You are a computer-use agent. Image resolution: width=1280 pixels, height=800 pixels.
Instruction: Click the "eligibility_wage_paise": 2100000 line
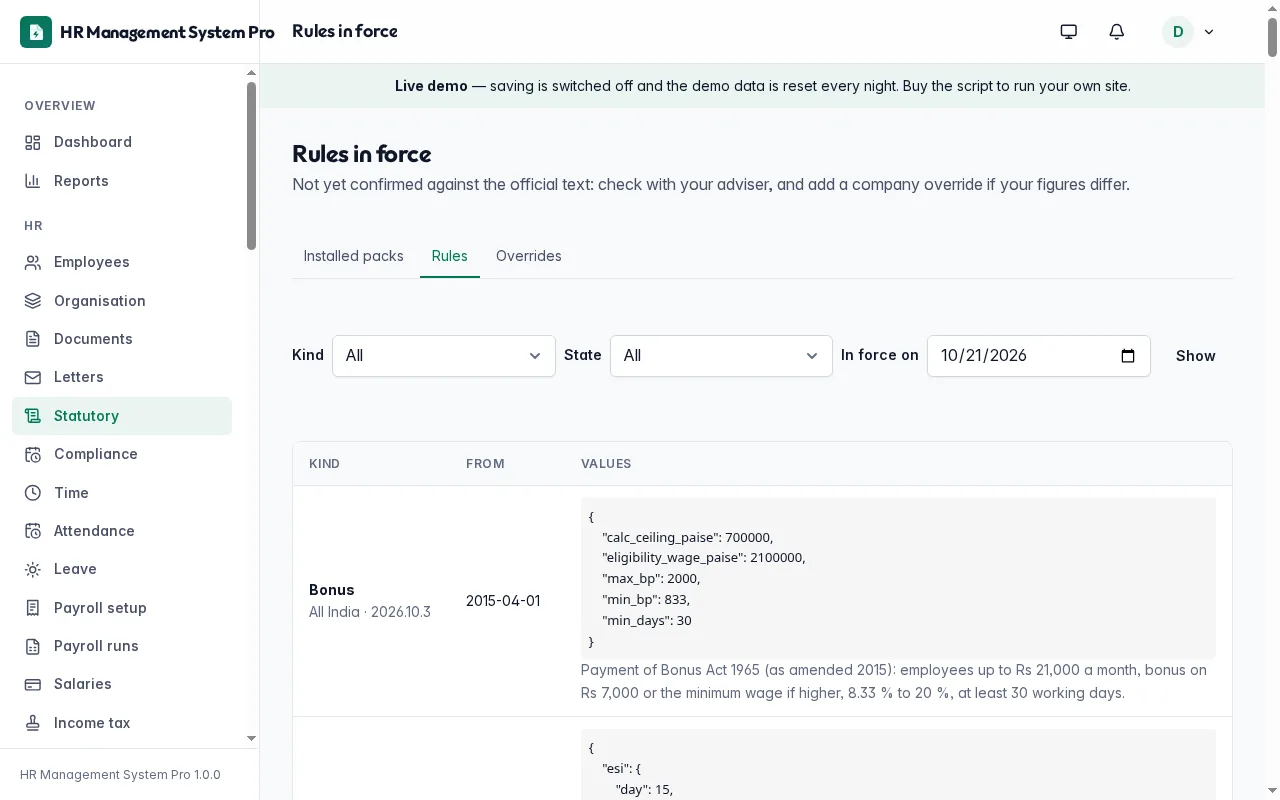pos(703,558)
